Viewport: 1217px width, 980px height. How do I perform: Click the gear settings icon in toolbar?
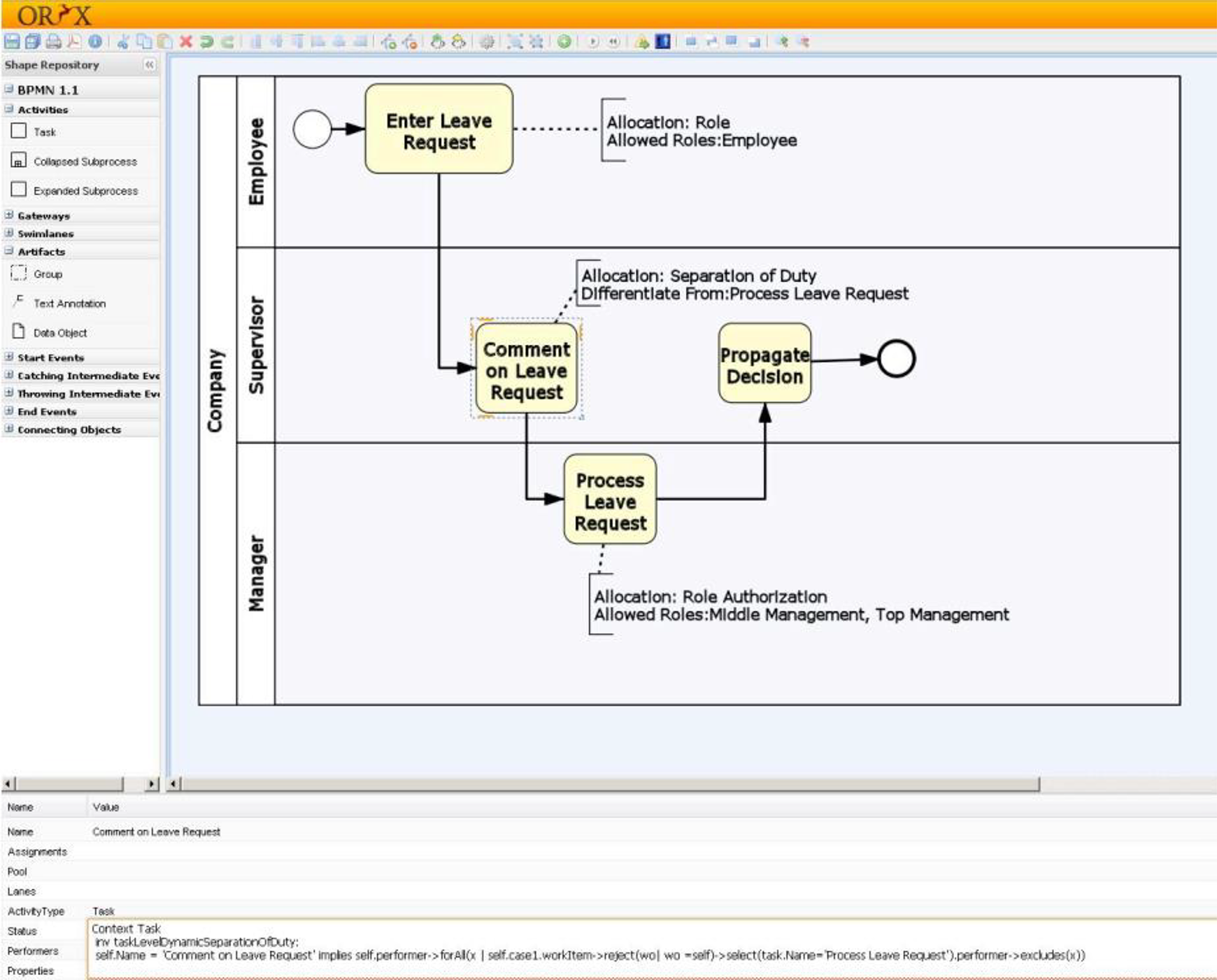487,42
